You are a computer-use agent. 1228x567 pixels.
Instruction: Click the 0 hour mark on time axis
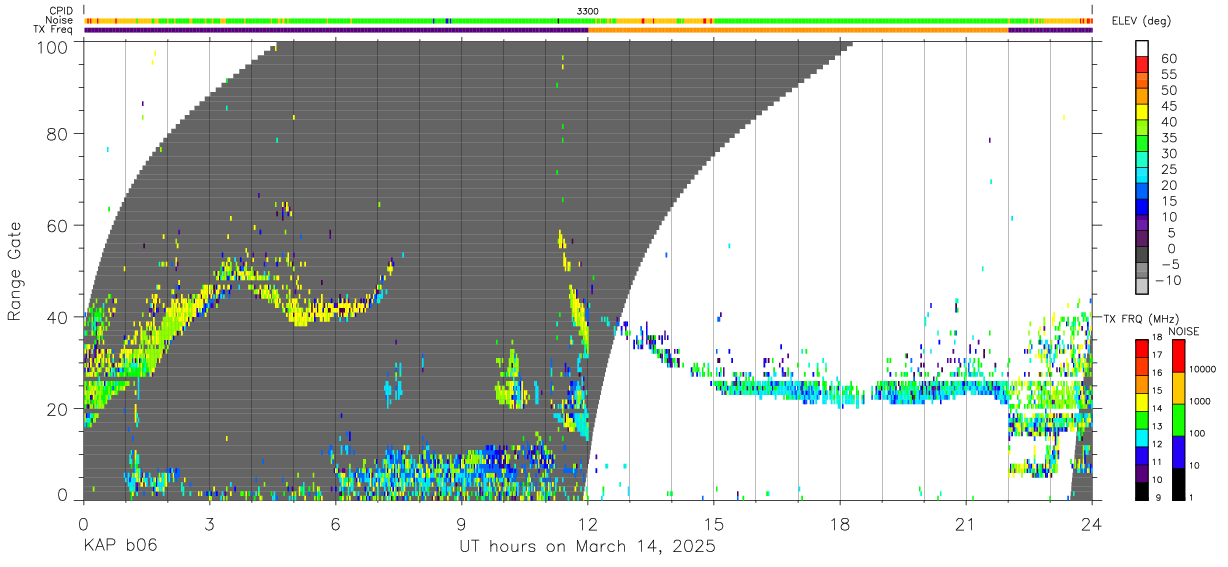pyautogui.click(x=83, y=523)
